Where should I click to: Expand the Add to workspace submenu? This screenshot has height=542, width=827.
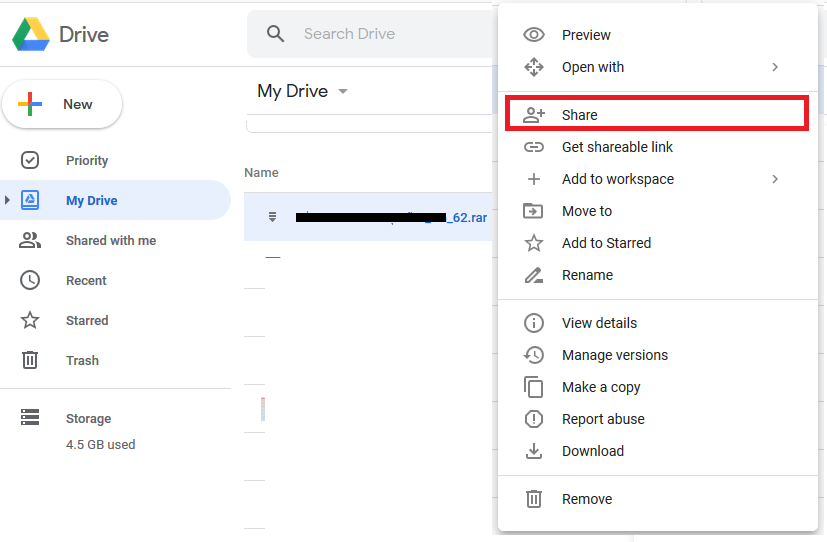tap(774, 179)
